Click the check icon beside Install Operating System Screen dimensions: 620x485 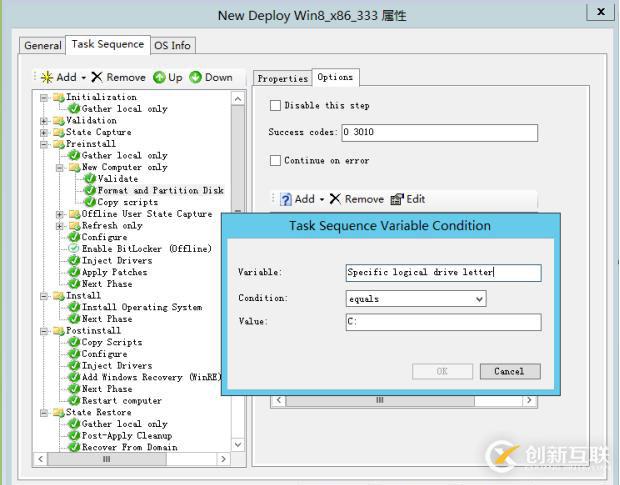click(x=74, y=307)
